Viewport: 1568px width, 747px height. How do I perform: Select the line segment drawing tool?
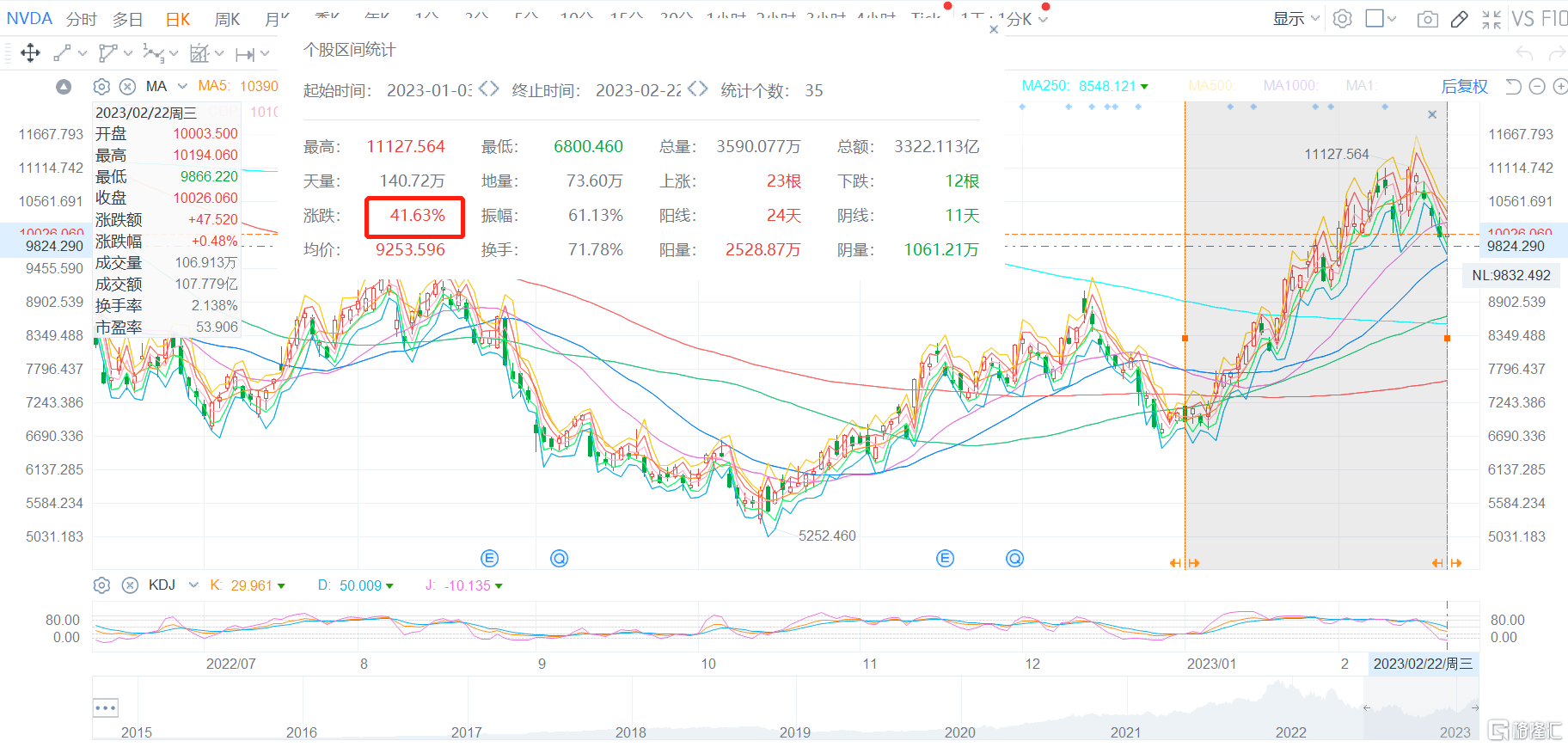(x=62, y=53)
